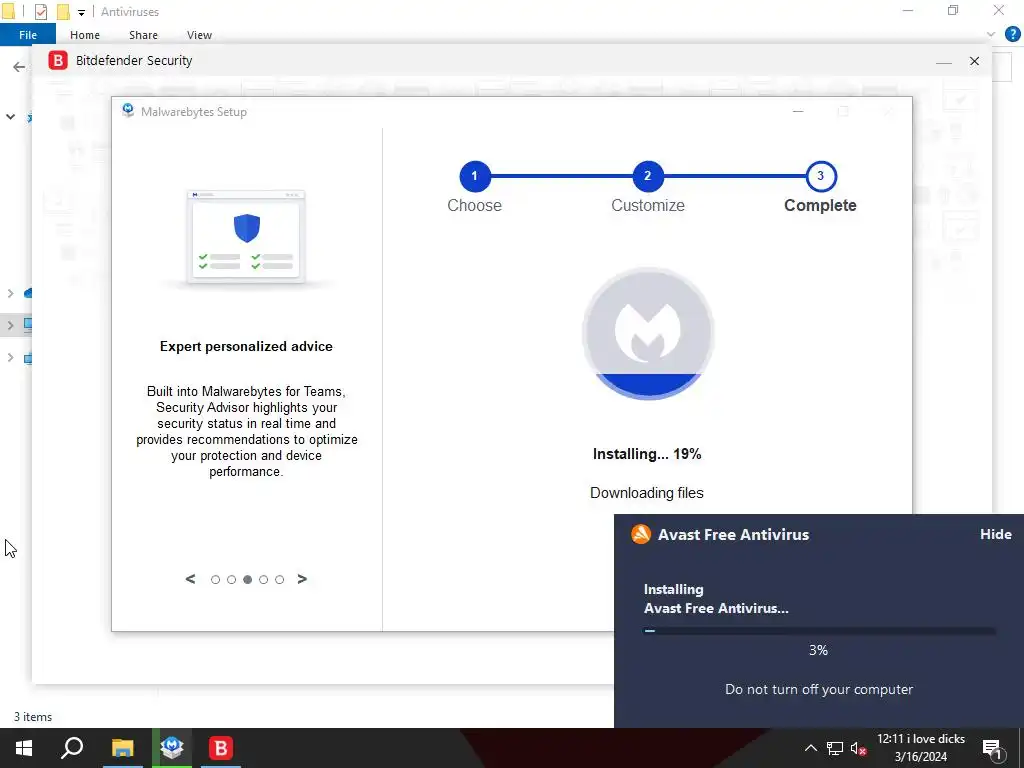Select fifth carousel dot
The width and height of the screenshot is (1024, 768).
tap(280, 580)
